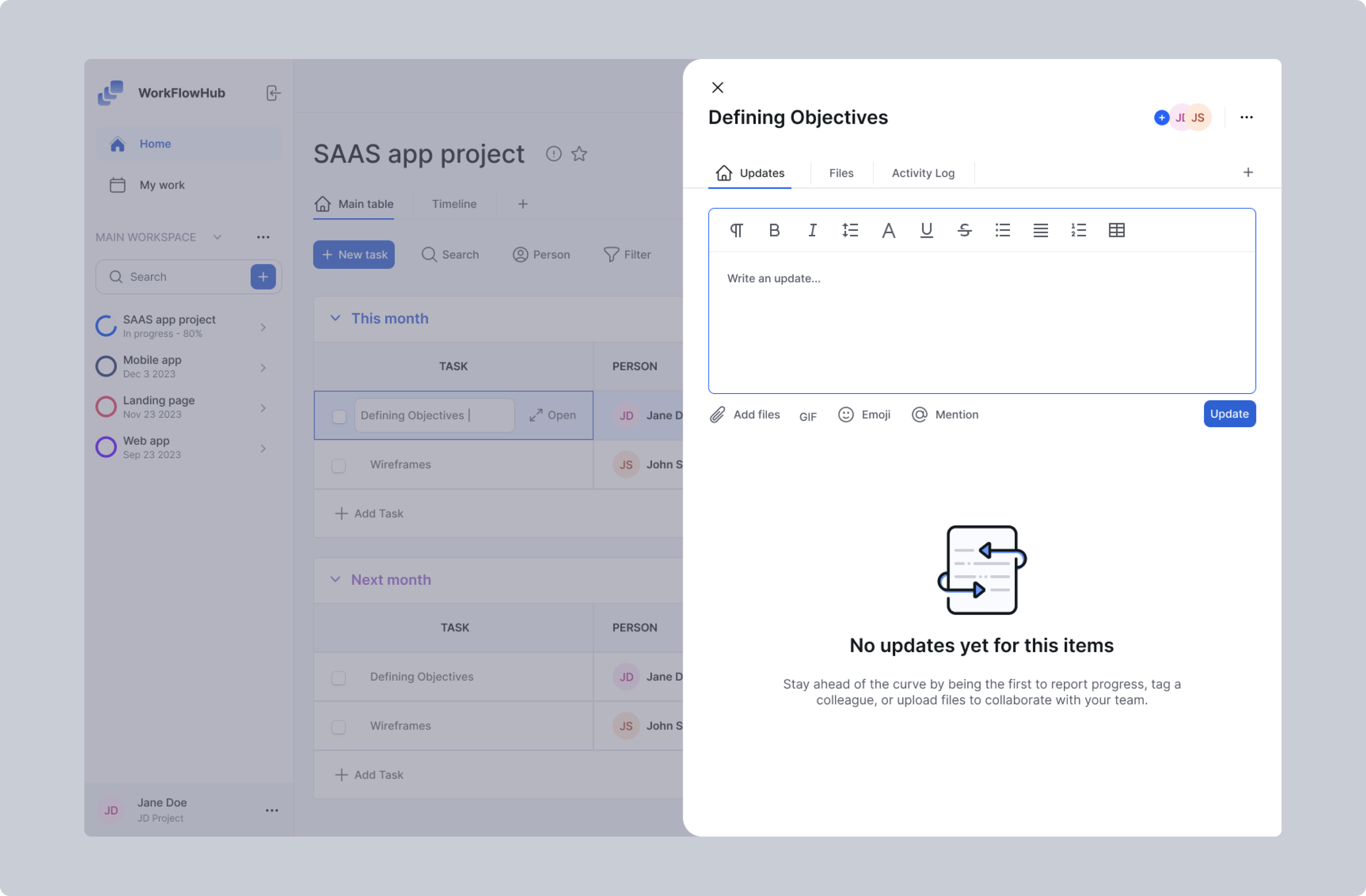Screen dimensions: 1366x896
Task: Check the Wireframes task checkbox
Action: (339, 465)
